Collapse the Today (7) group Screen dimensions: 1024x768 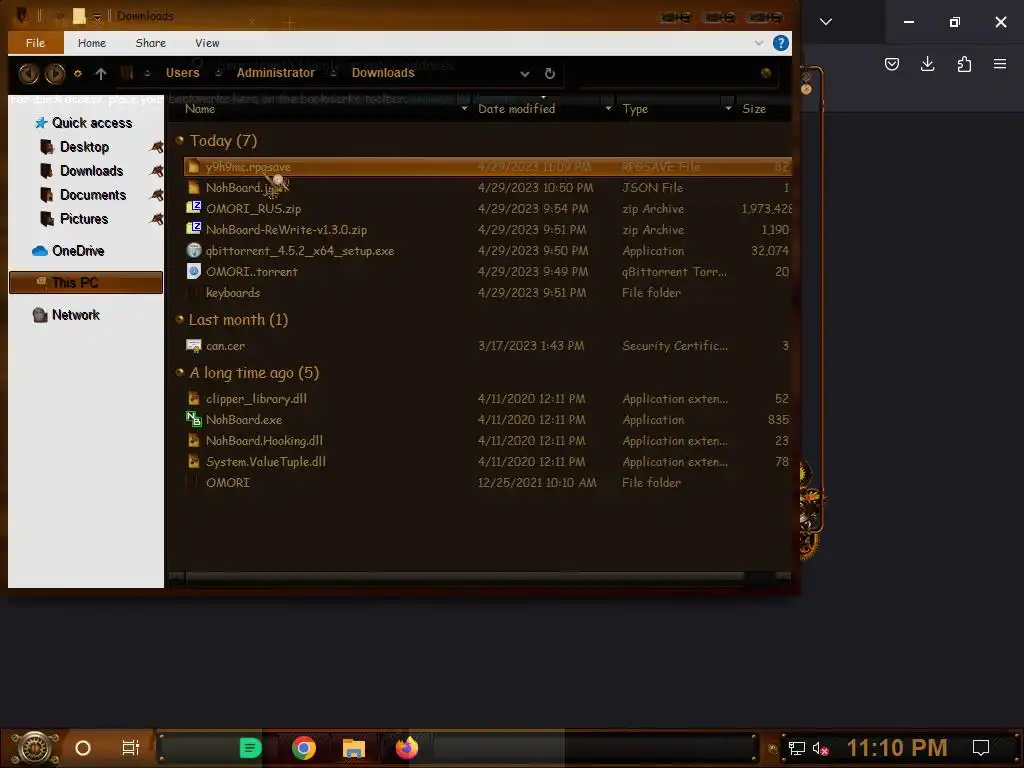(x=180, y=140)
